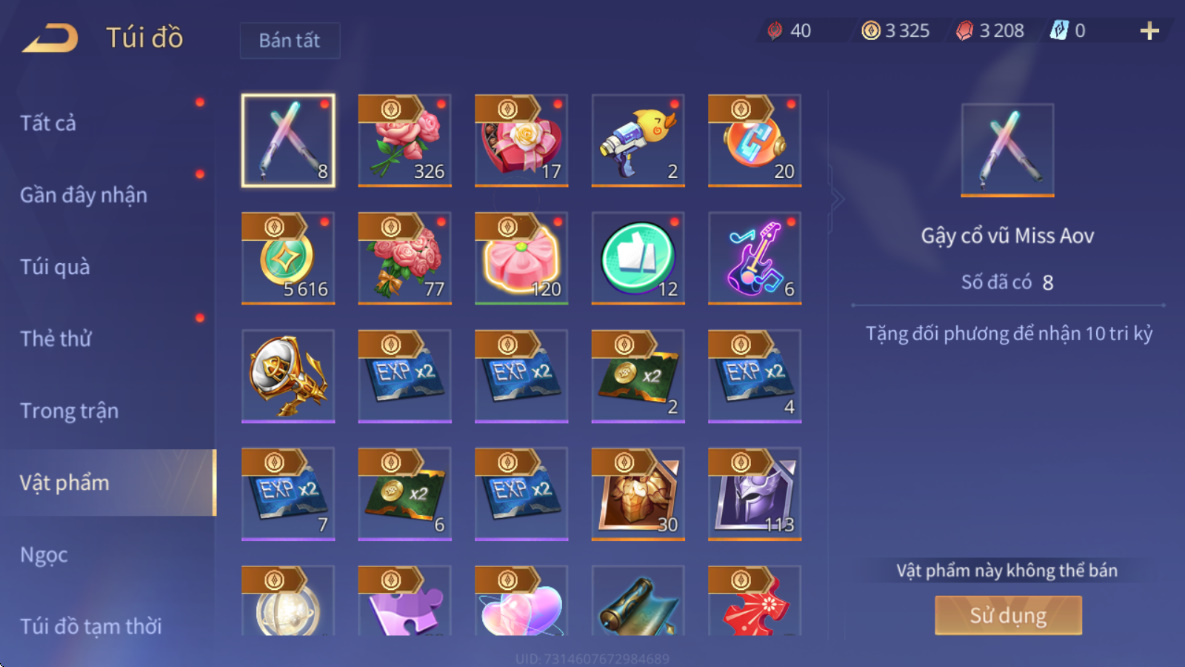Switch to the Túi quà tab

pyautogui.click(x=54, y=267)
